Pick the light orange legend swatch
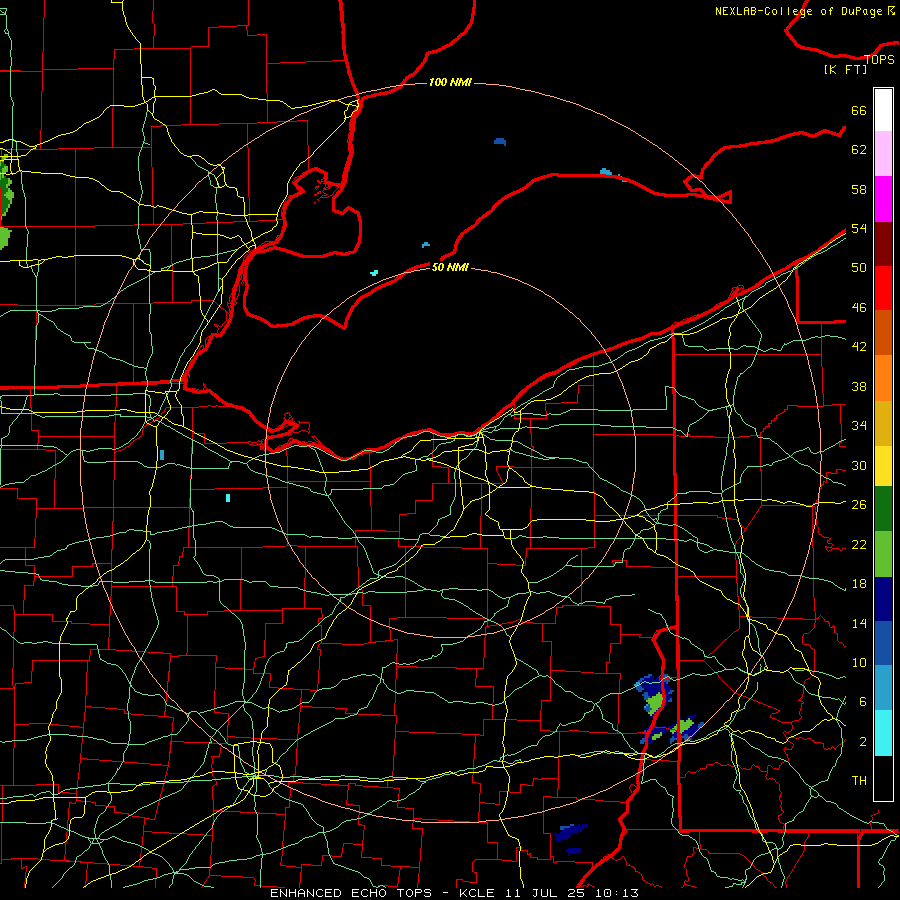This screenshot has height=900, width=900. [883, 378]
